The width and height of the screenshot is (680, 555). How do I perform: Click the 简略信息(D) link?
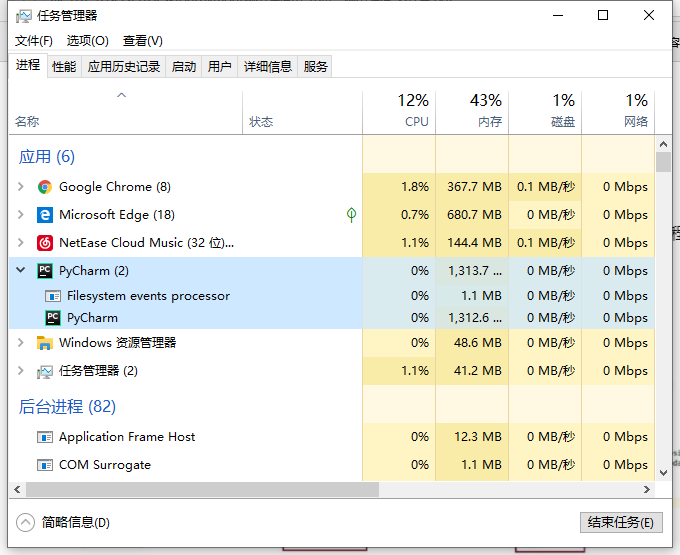(x=76, y=522)
